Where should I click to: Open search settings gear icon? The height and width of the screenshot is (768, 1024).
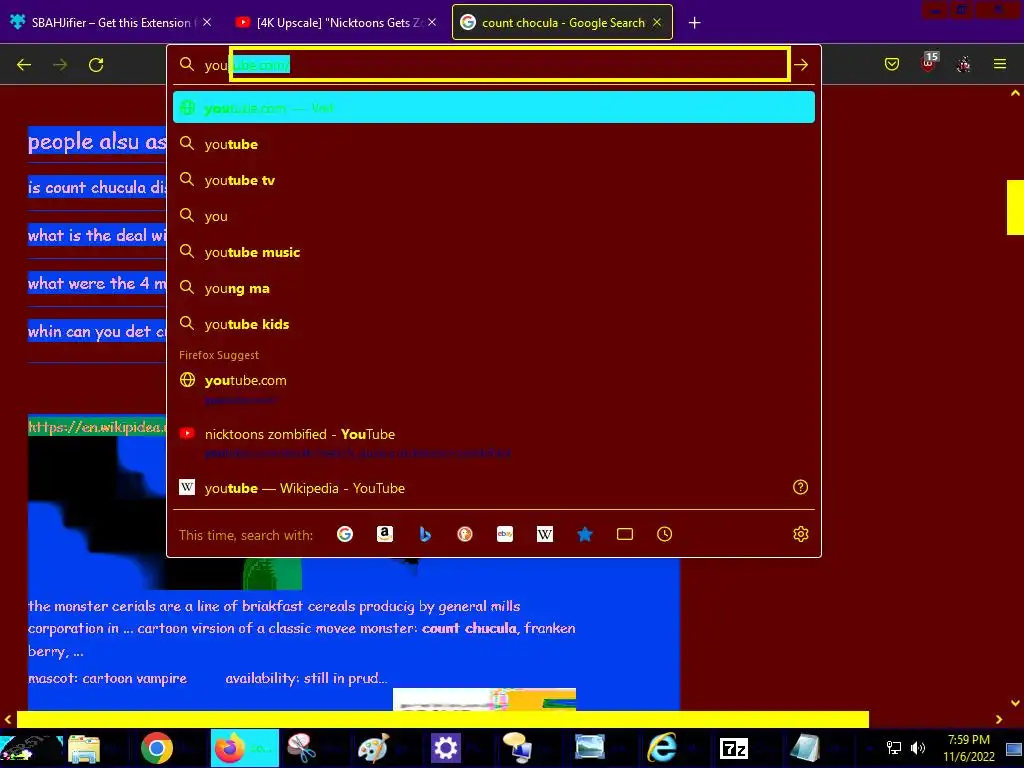pos(801,534)
